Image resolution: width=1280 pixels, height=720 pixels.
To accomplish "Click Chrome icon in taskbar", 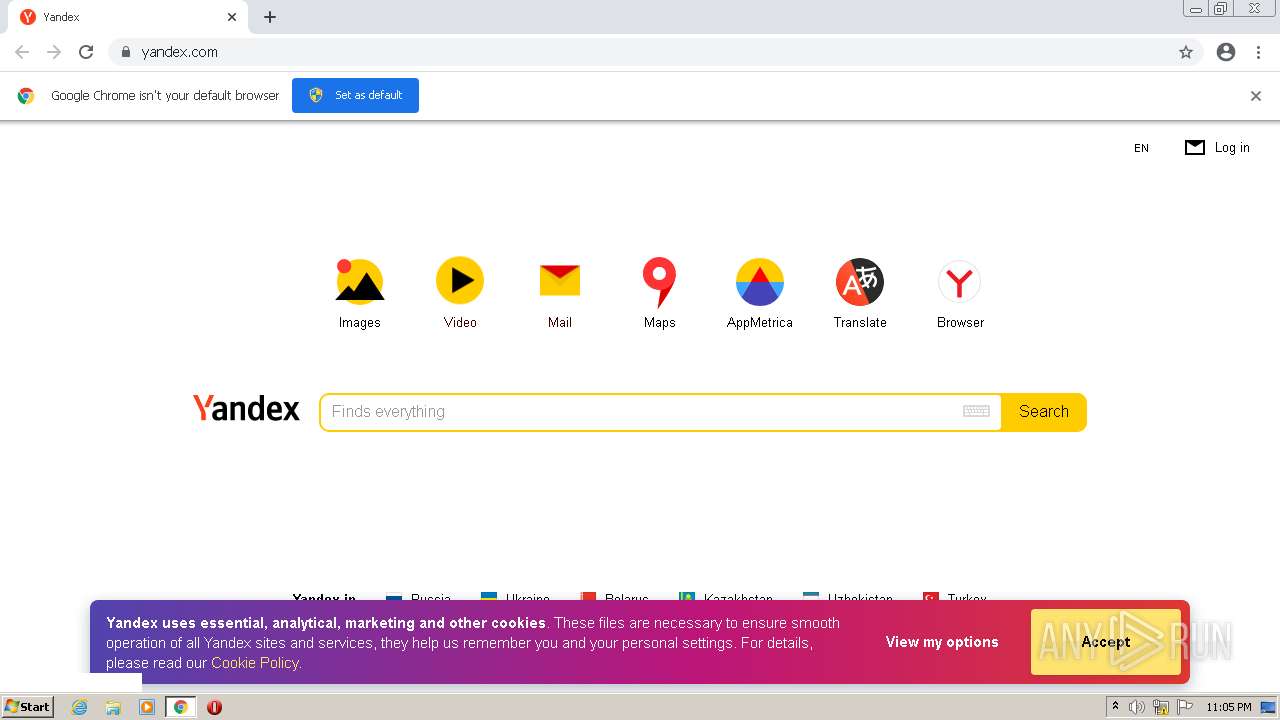I will tap(180, 707).
